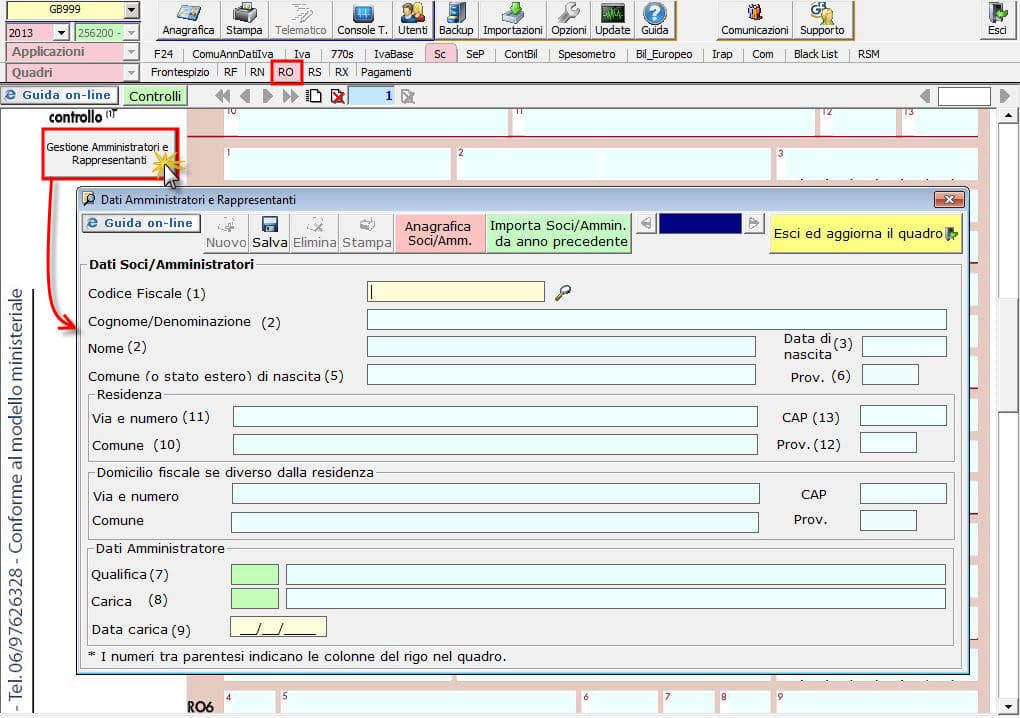
Task: Click the Data carica date field
Action: pyautogui.click(x=278, y=628)
